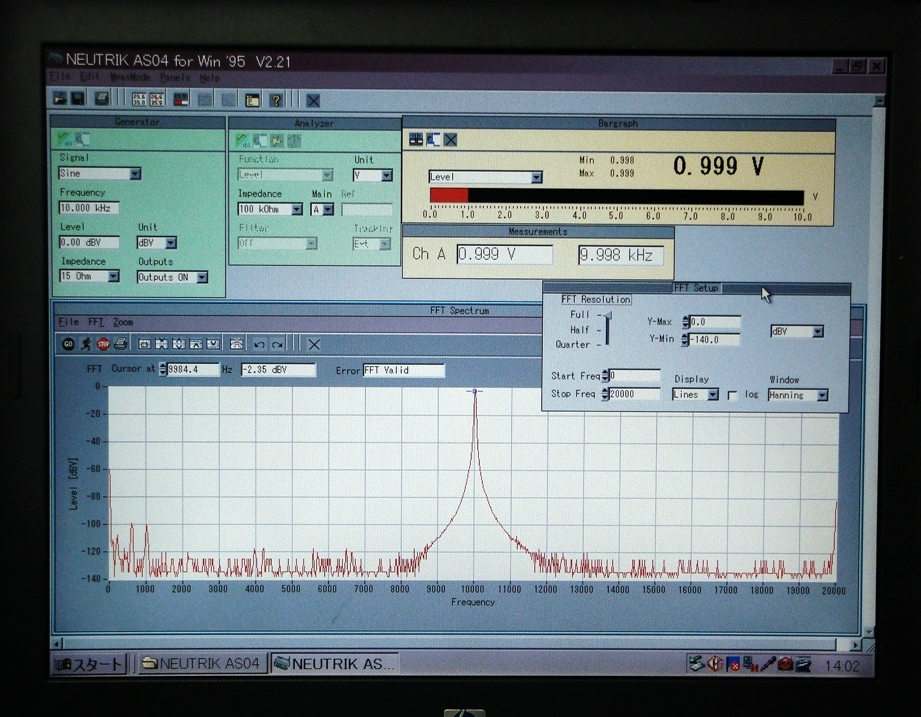921x717 pixels.
Task: Click the zoom full view icon in FFT toolbar
Action: click(x=144, y=344)
